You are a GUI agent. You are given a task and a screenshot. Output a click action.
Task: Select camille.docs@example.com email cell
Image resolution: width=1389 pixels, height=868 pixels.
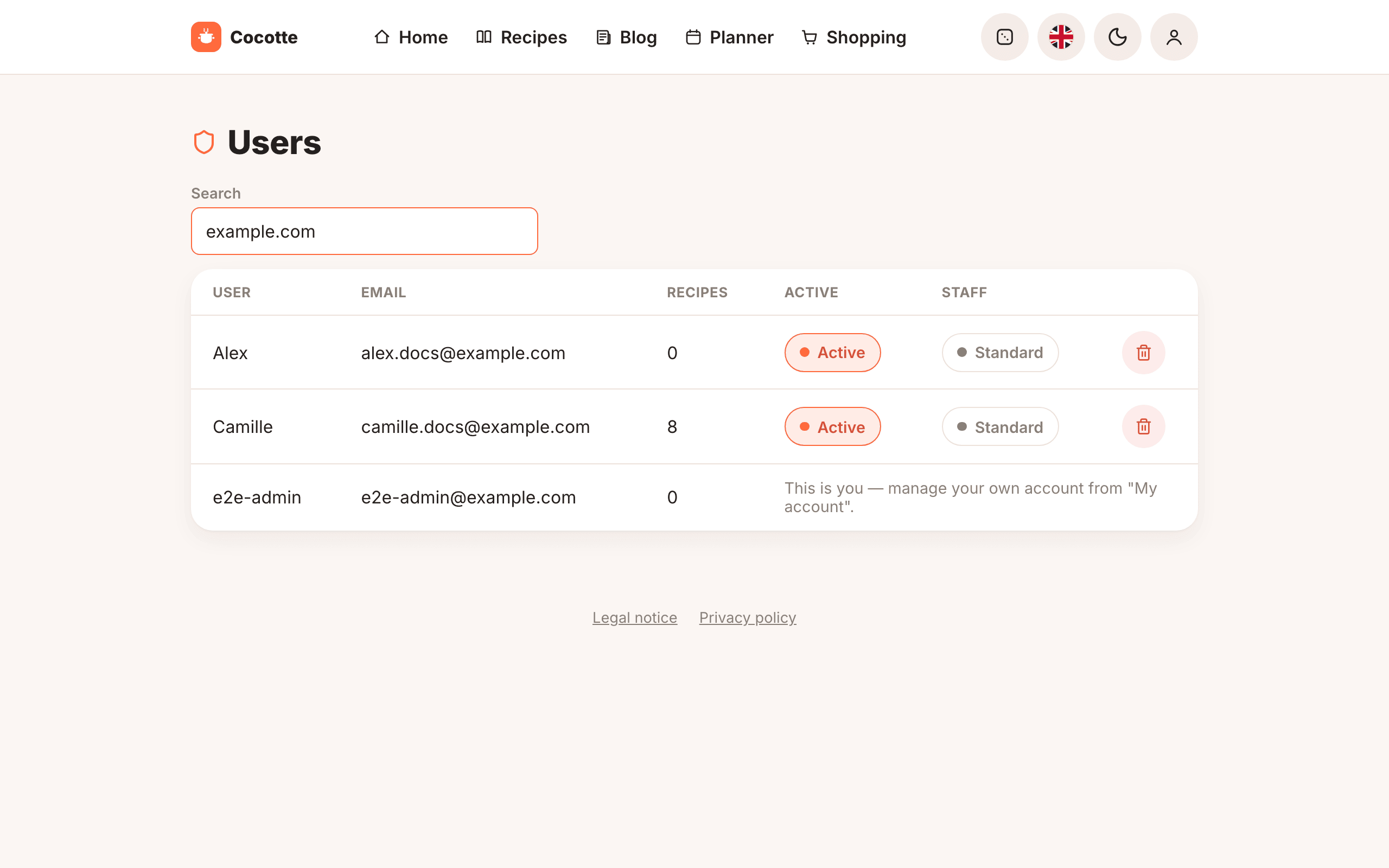click(475, 426)
